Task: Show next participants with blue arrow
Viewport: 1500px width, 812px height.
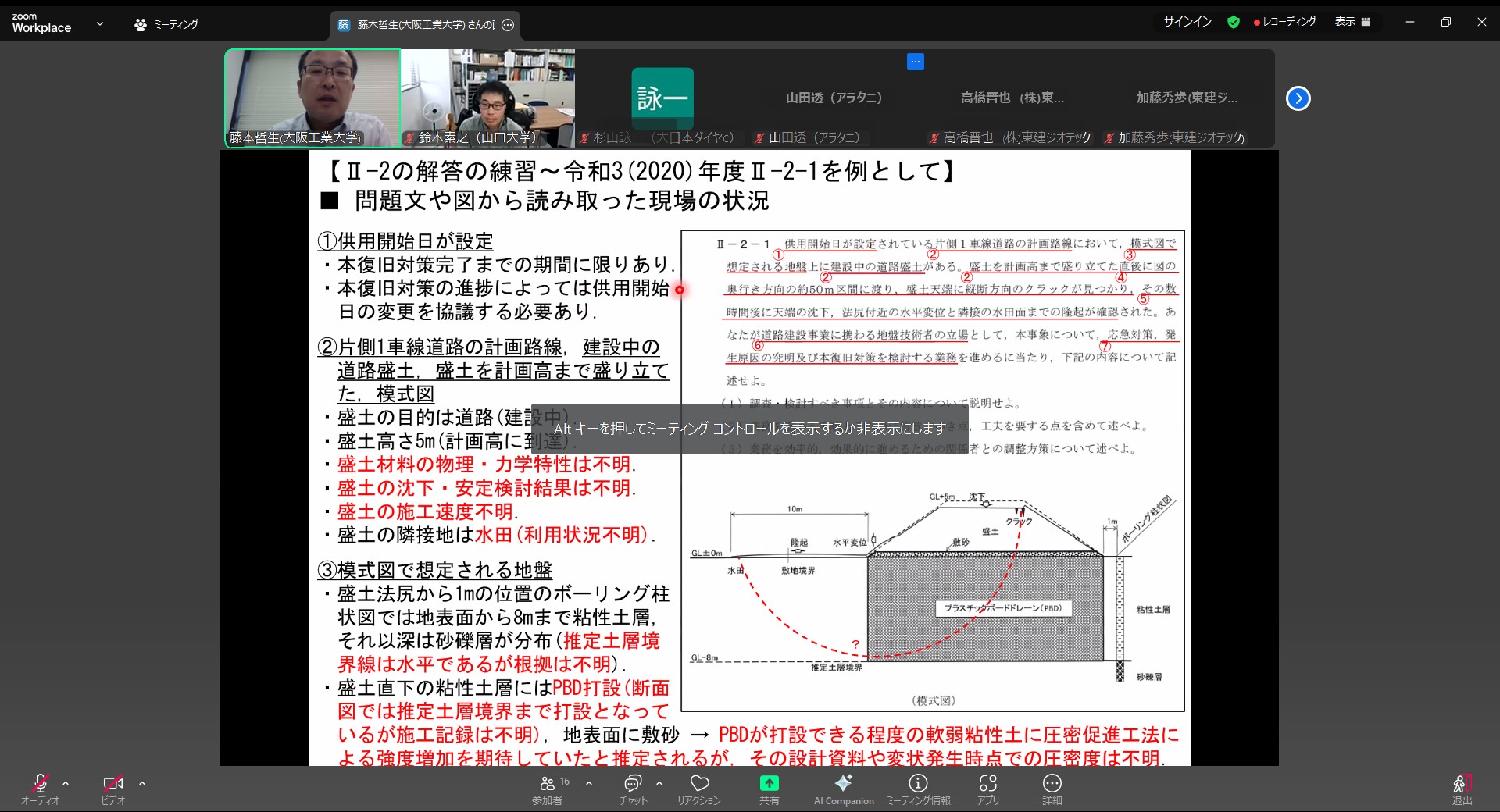Action: pos(1298,98)
